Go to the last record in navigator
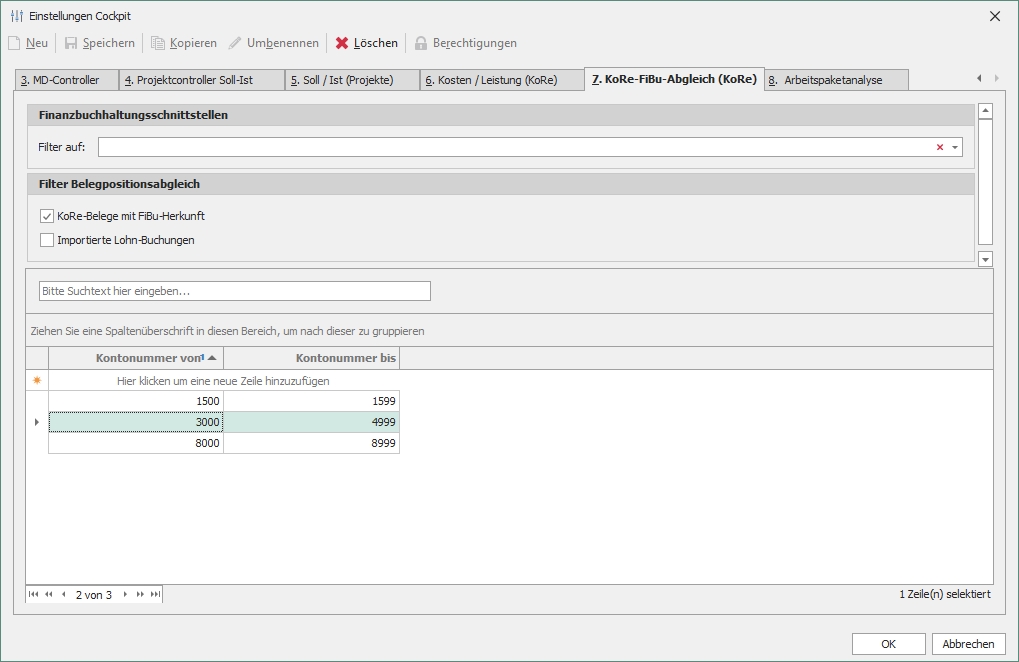This screenshot has width=1019, height=662. (155, 594)
